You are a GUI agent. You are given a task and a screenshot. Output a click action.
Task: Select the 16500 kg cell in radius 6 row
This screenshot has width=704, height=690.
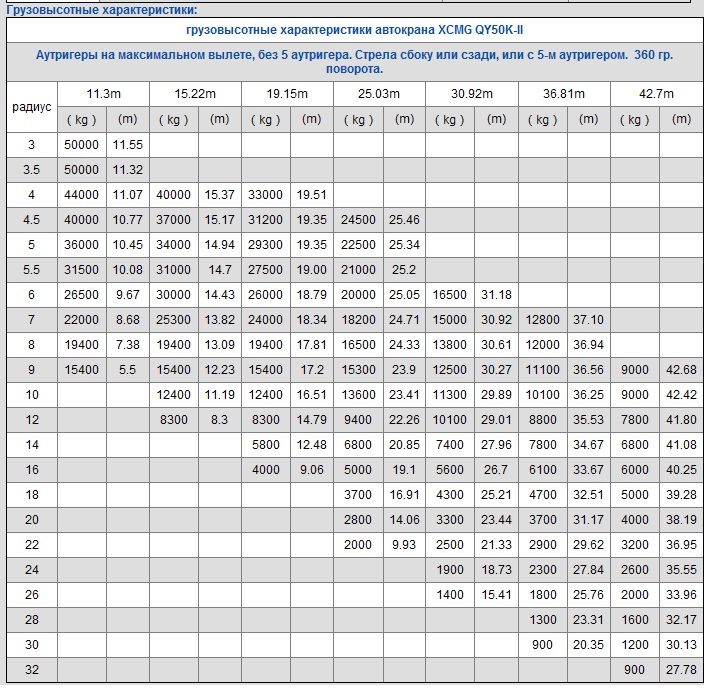click(450, 295)
